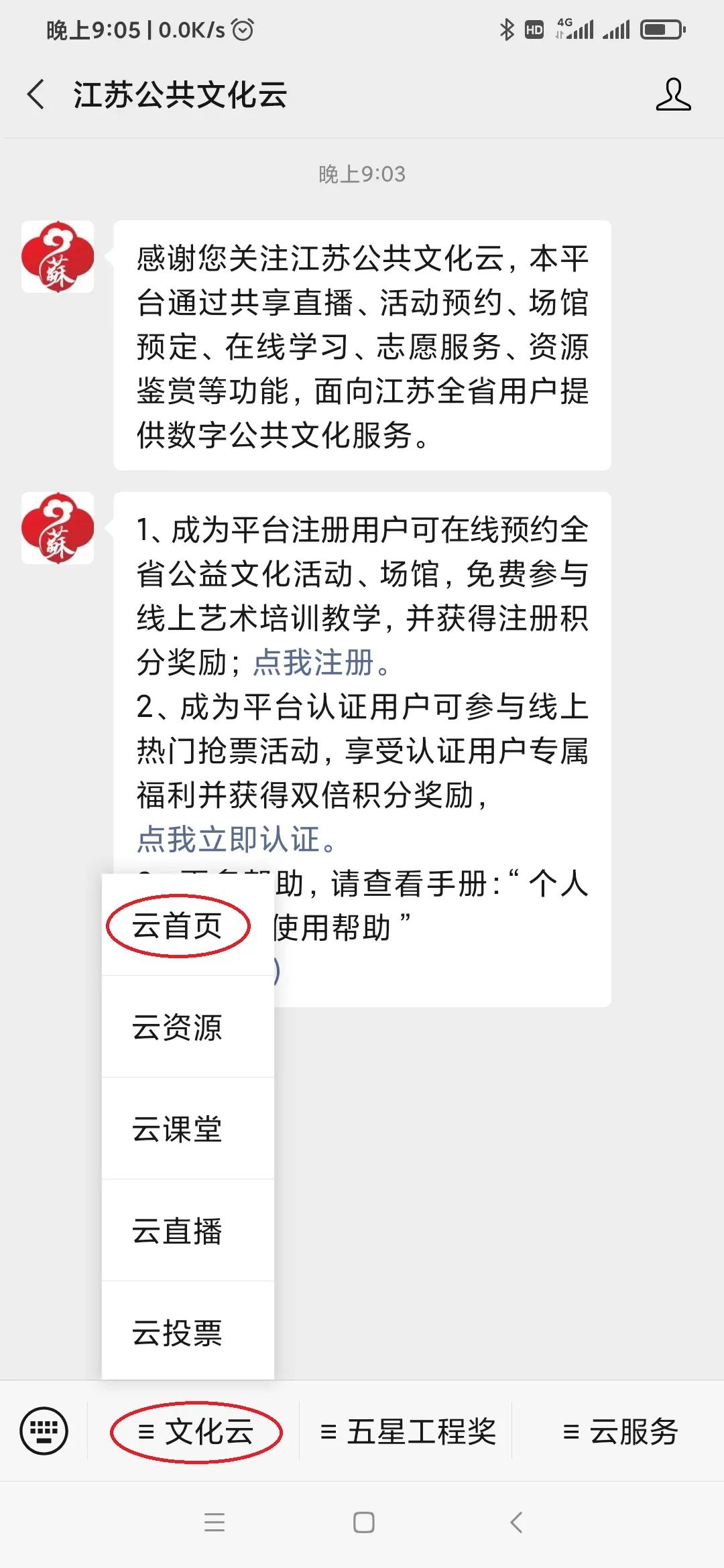Image resolution: width=724 pixels, height=1568 pixels.
Task: Tap the Android system back chevron
Action: (x=516, y=1522)
